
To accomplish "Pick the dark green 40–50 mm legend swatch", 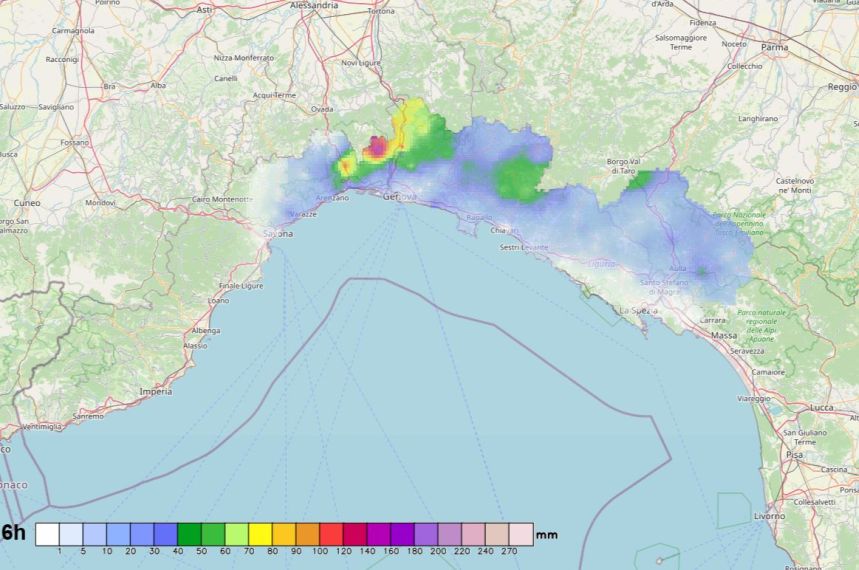I will (190, 534).
